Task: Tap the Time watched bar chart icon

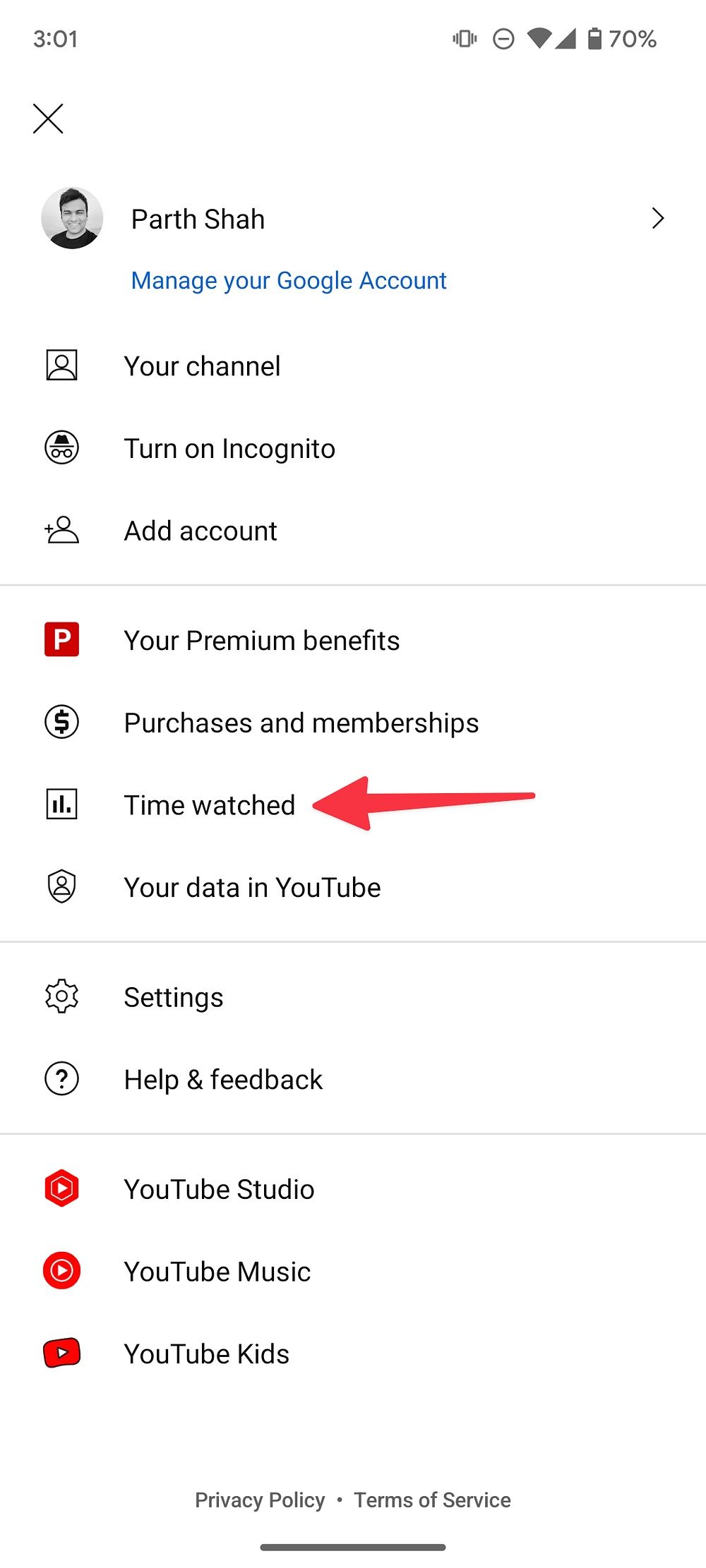Action: click(x=62, y=804)
